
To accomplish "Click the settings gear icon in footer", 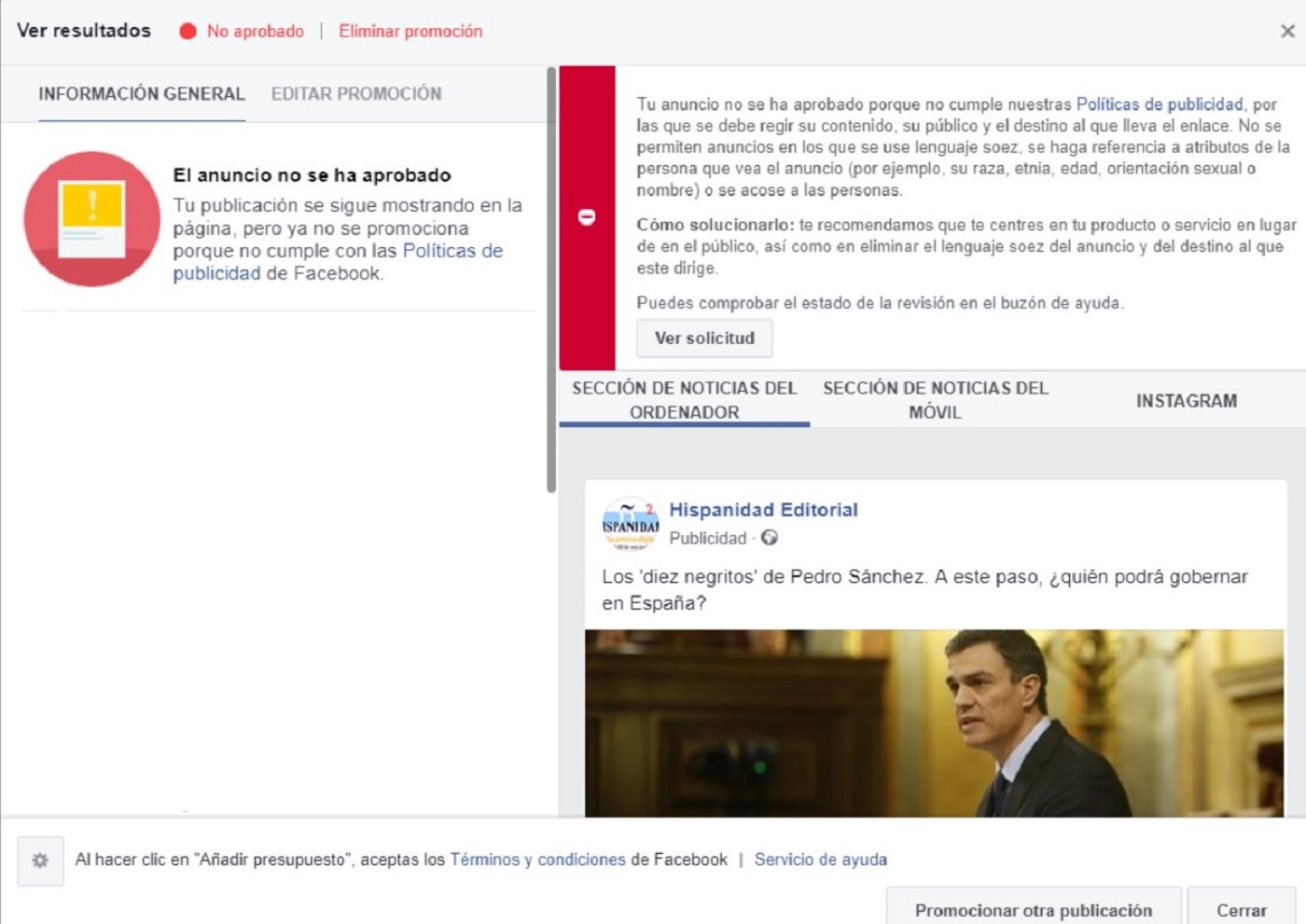I will click(40, 860).
